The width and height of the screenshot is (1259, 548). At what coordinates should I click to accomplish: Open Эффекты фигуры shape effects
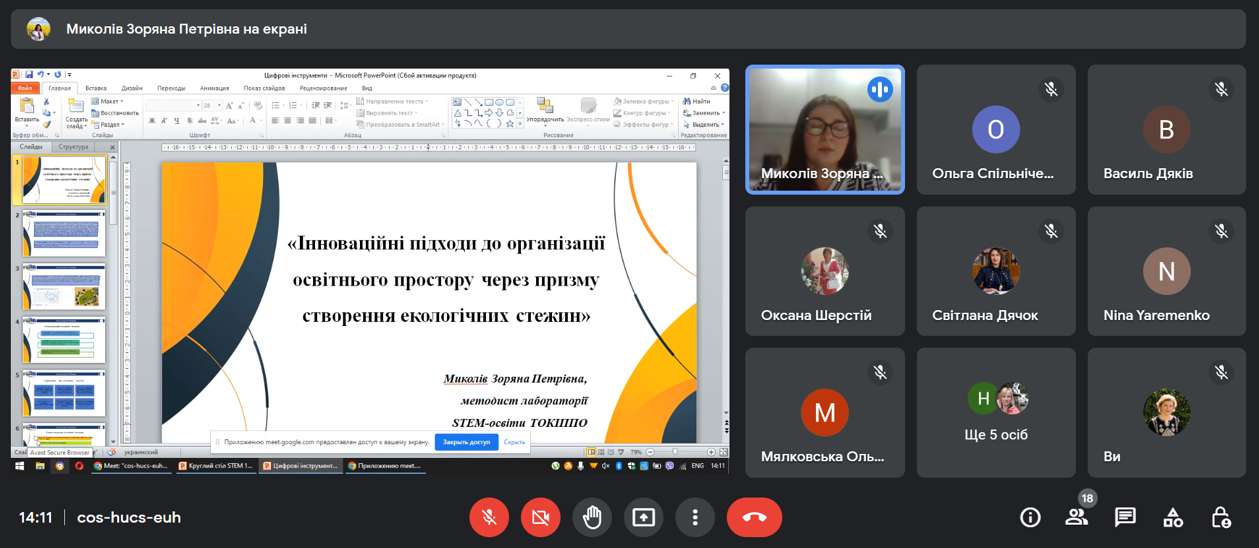(x=643, y=125)
